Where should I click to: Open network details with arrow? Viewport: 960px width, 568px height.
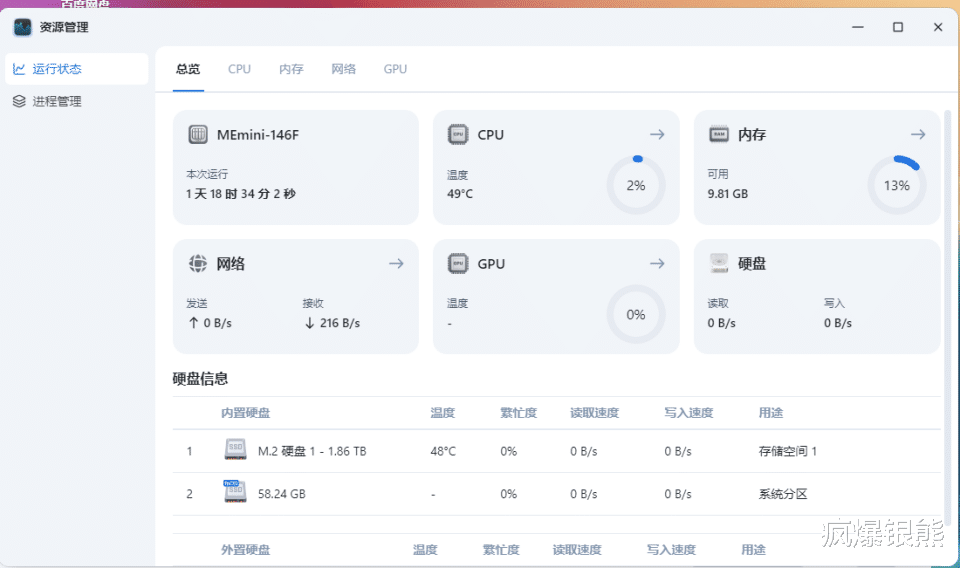(396, 264)
